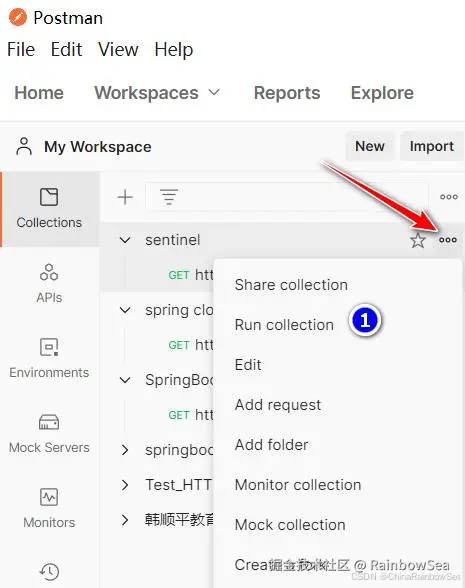465x588 pixels.
Task: Open the File menu
Action: pyautogui.click(x=21, y=50)
